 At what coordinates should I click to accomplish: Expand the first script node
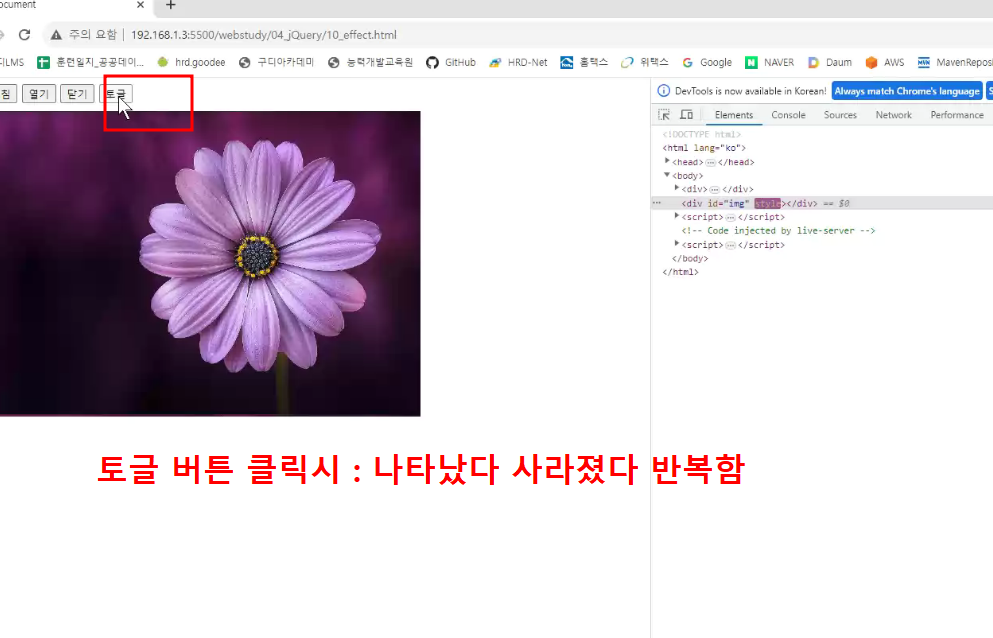click(x=676, y=216)
